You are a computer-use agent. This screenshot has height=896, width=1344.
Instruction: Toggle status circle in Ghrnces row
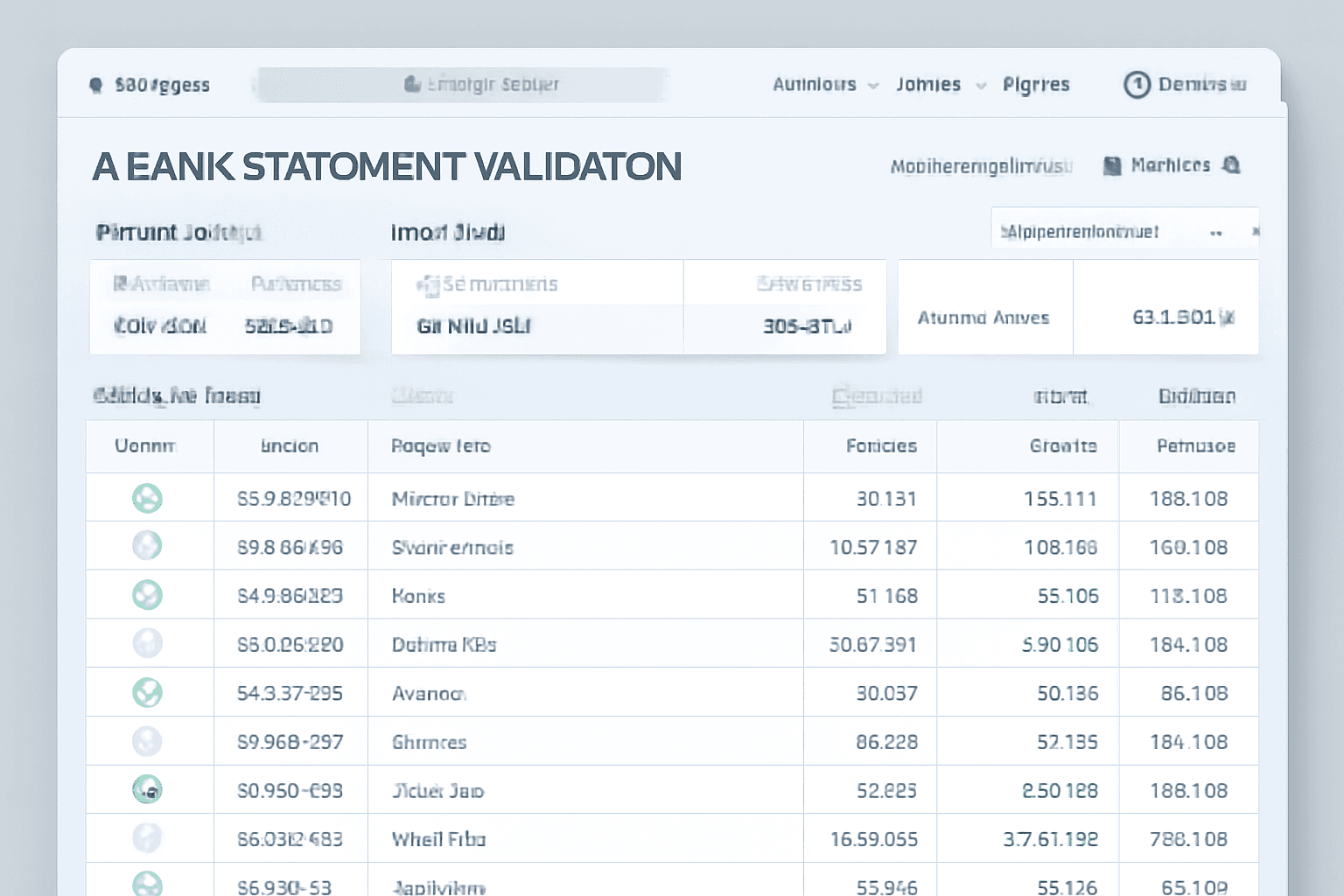pyautogui.click(x=147, y=741)
